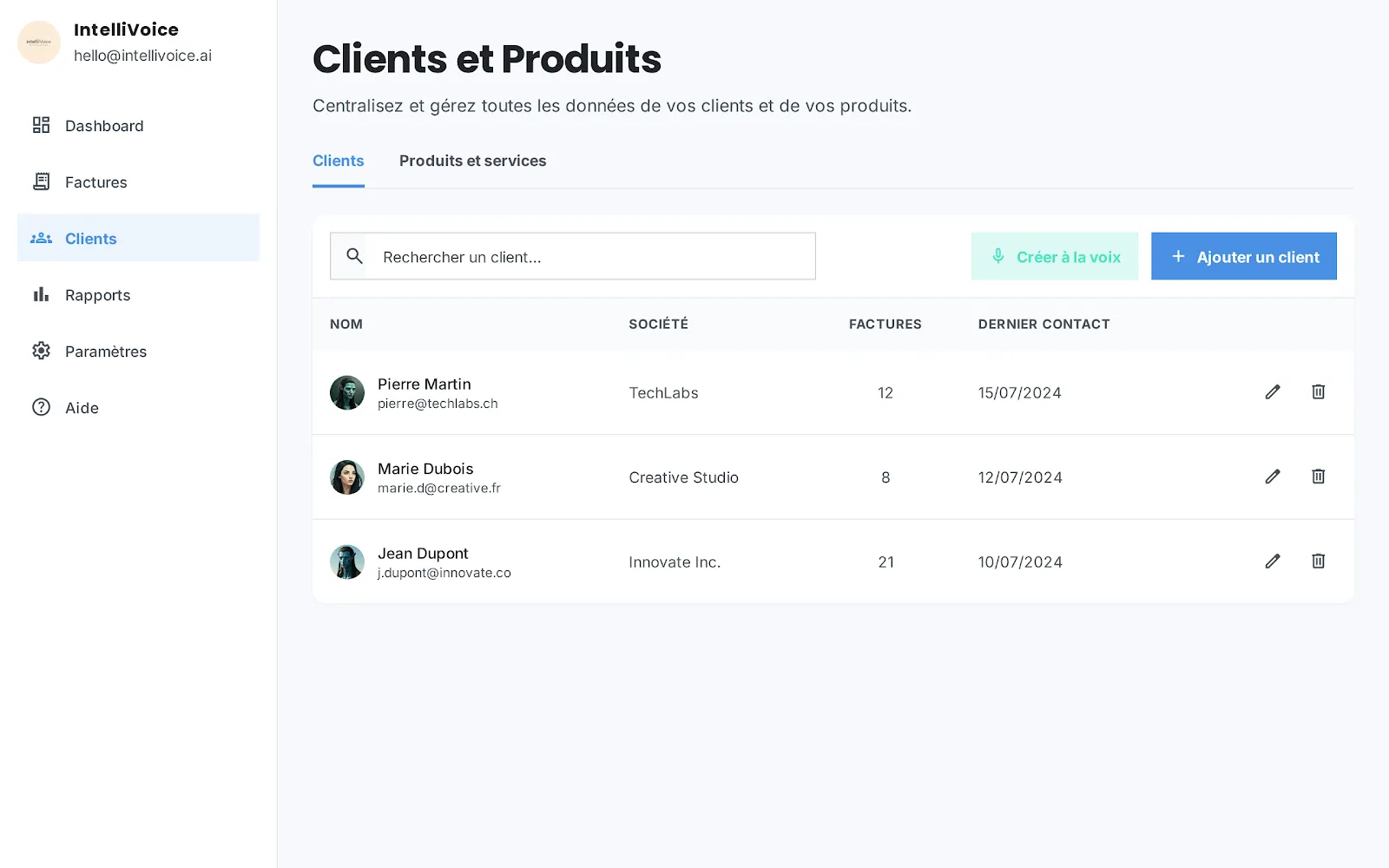The image size is (1389, 868).
Task: Click the plus icon in Ajouter un client
Action: point(1178,256)
